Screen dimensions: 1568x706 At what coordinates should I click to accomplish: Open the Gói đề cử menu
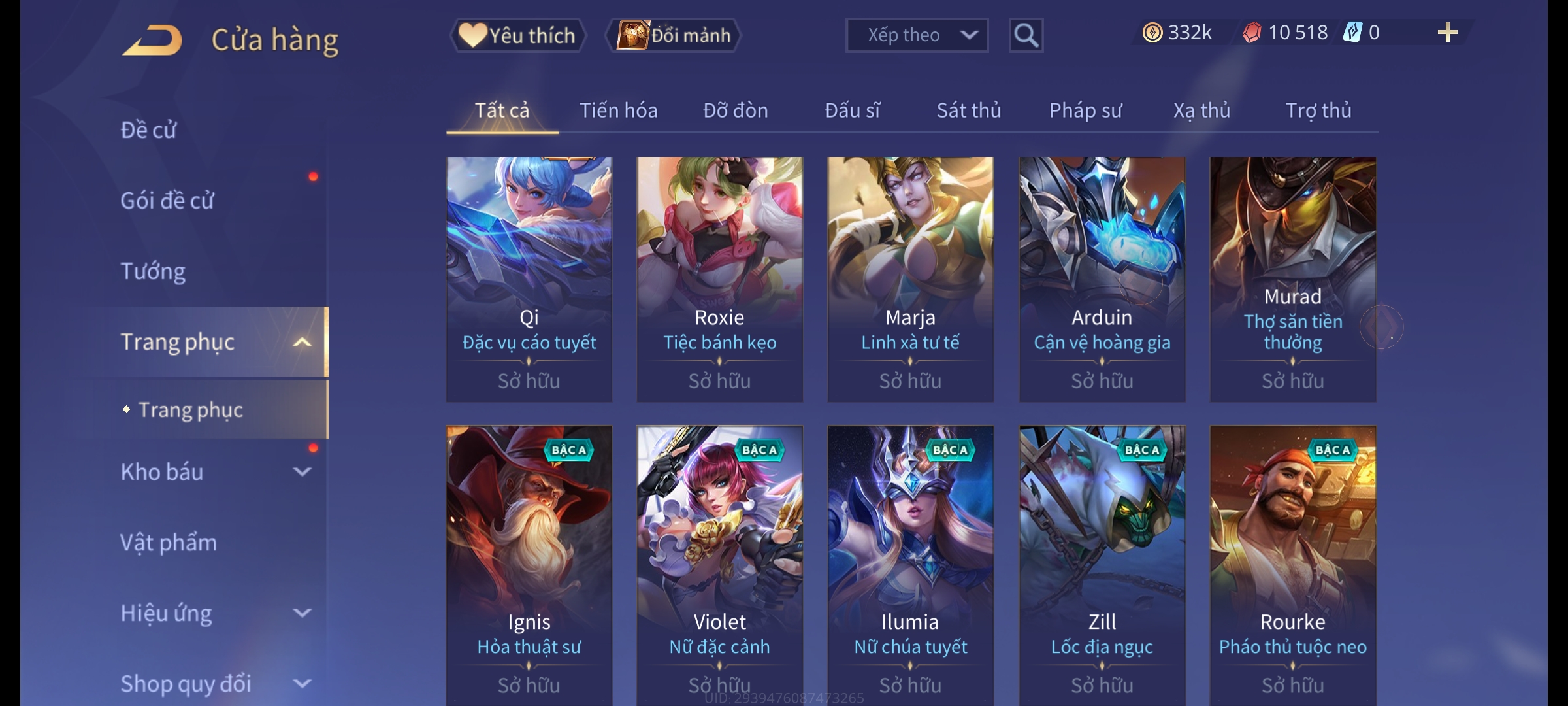167,201
